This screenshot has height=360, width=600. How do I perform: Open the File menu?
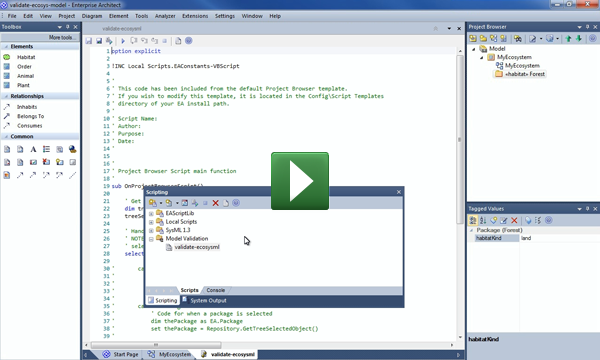point(12,16)
